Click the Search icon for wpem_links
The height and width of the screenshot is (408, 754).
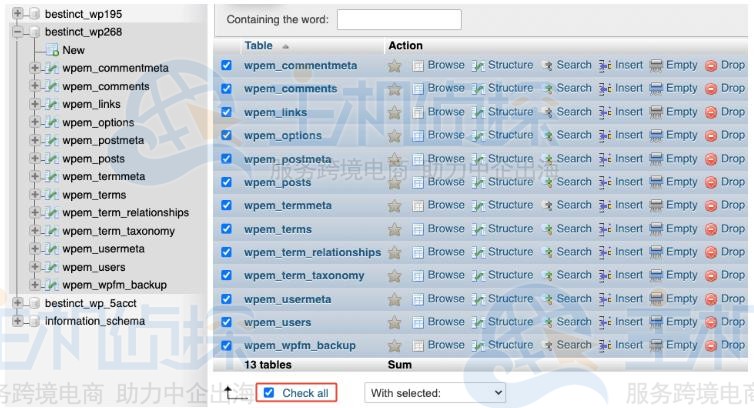pyautogui.click(x=547, y=113)
